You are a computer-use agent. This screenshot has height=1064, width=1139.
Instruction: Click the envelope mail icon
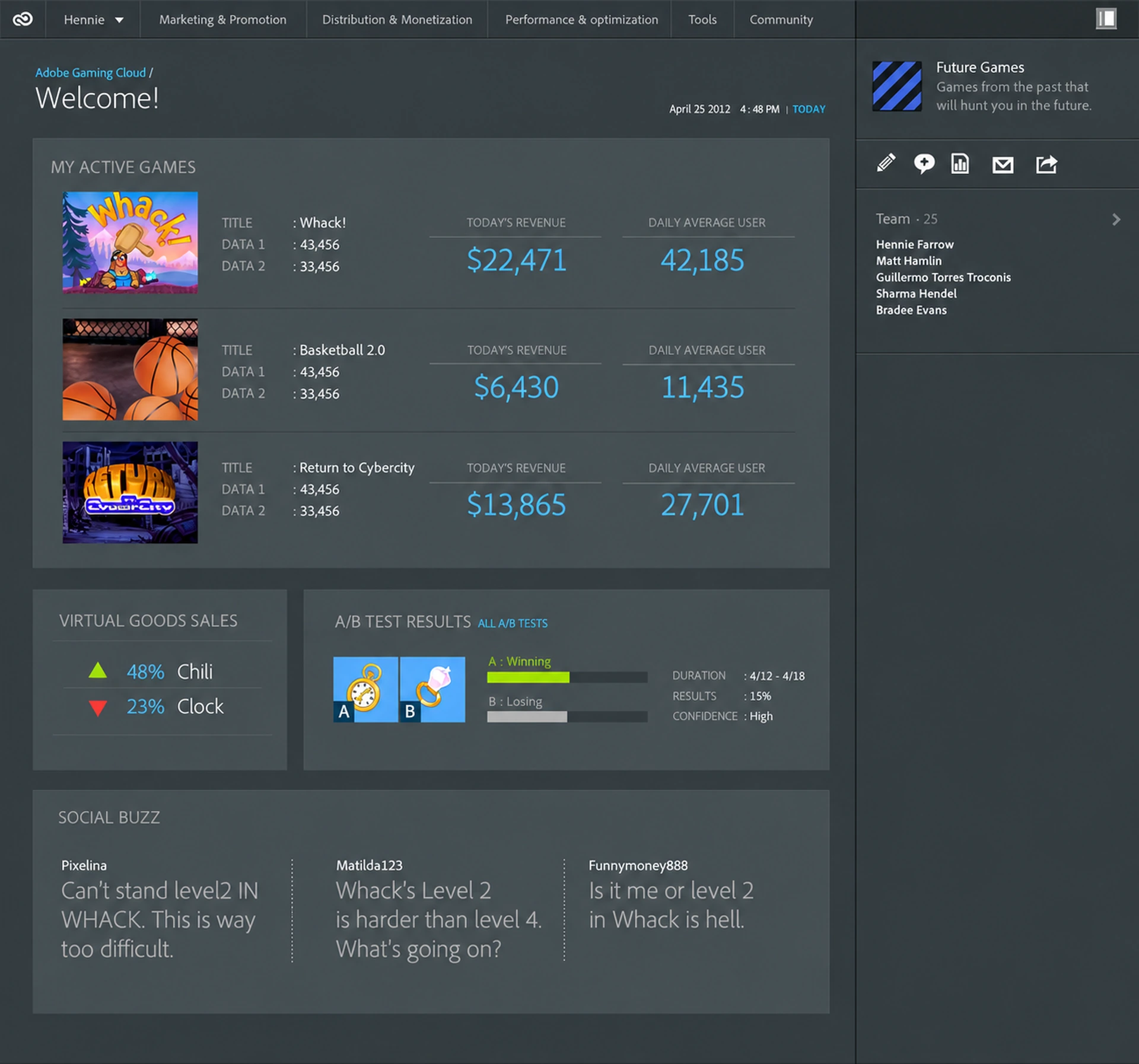(x=1003, y=165)
